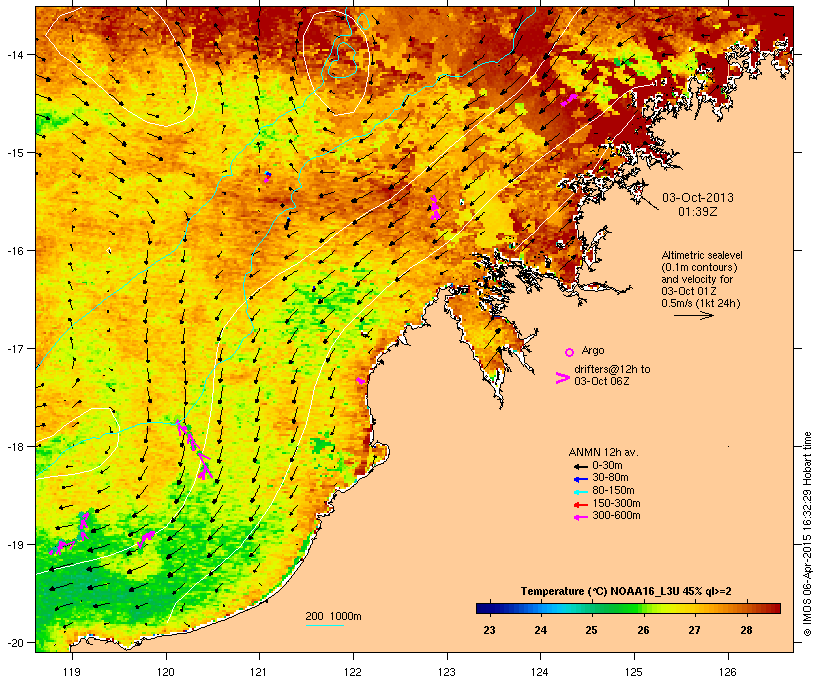The height and width of the screenshot is (680, 820).
Task: Click the Temperature NOAA16_L3U colorbar title
Action: (626, 592)
